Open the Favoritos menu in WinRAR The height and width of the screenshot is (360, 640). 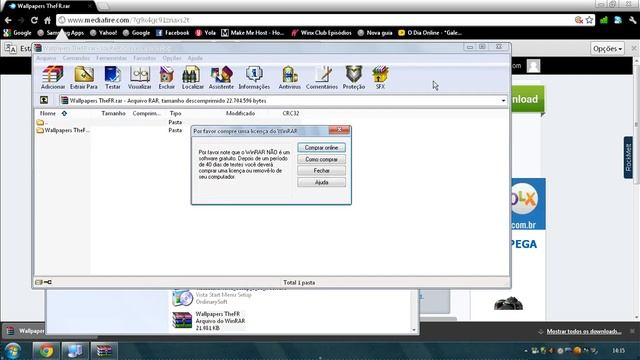[144, 58]
